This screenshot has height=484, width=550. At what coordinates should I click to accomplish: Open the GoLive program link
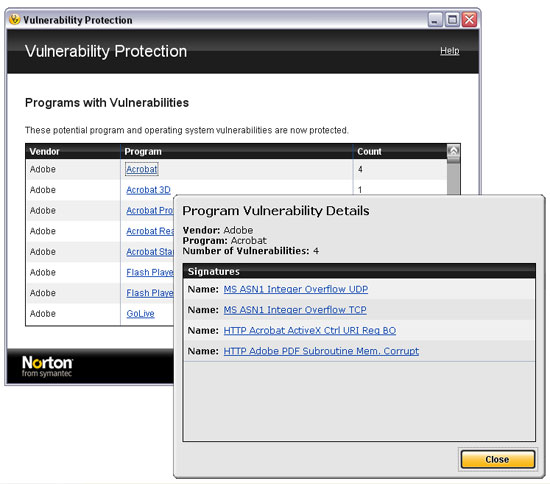click(x=140, y=314)
